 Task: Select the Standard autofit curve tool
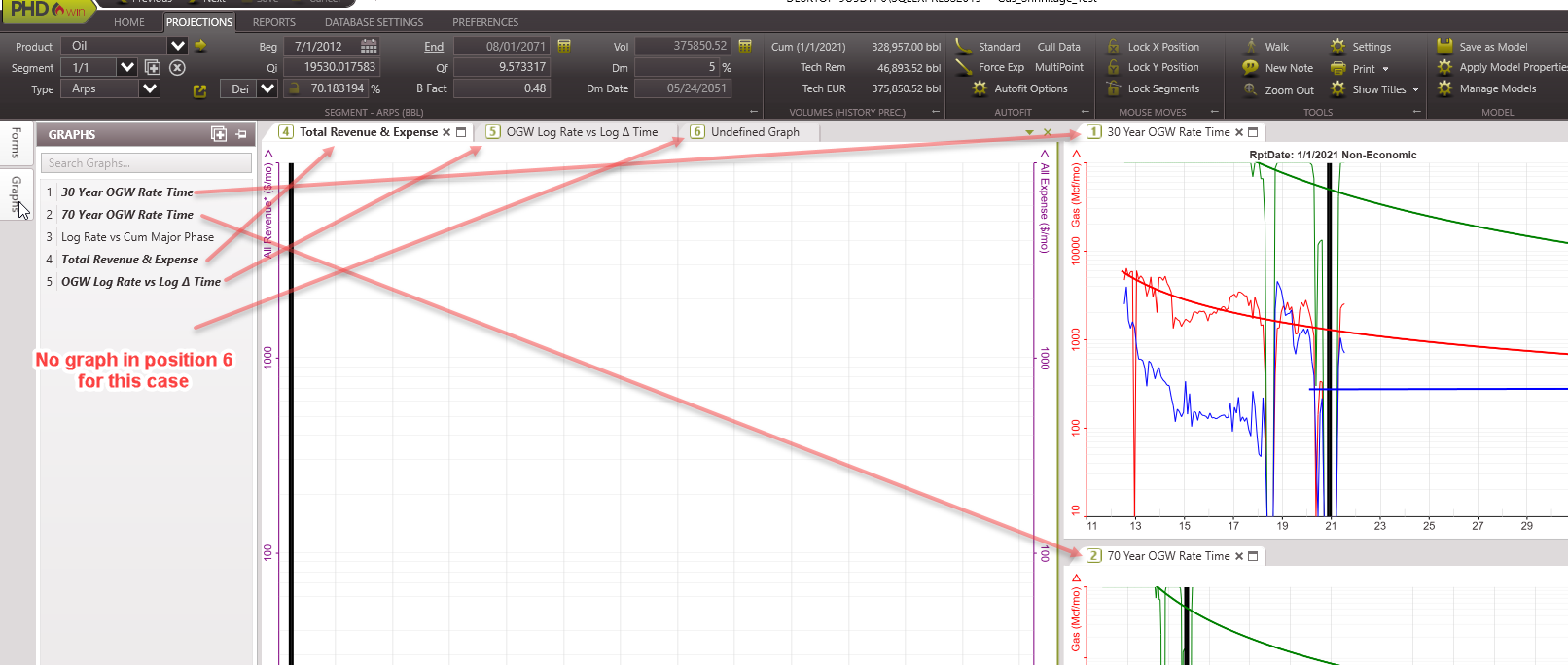point(988,46)
